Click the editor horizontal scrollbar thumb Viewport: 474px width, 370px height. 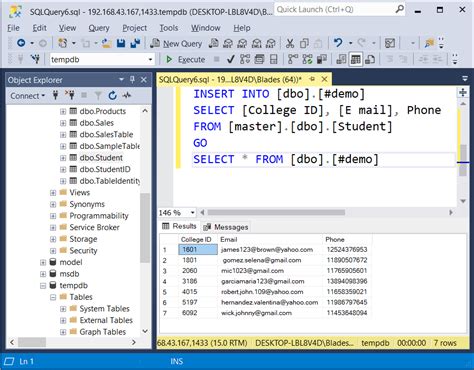pos(276,212)
